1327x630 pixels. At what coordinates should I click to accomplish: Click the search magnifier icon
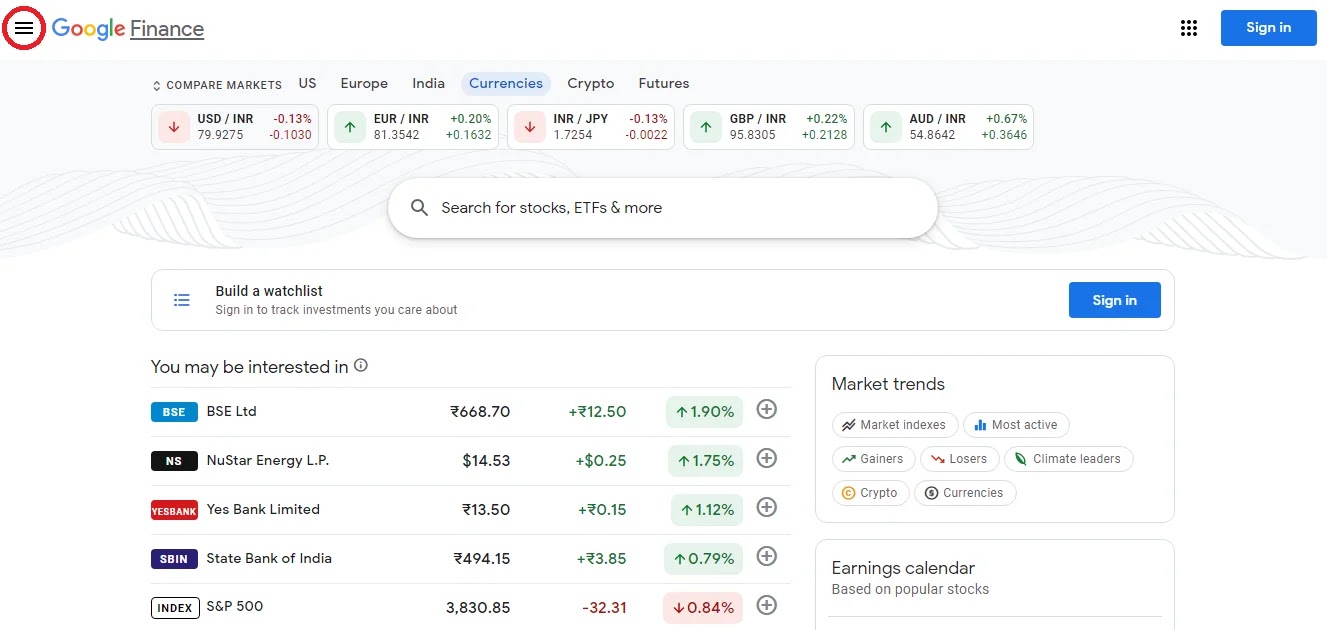(x=420, y=208)
